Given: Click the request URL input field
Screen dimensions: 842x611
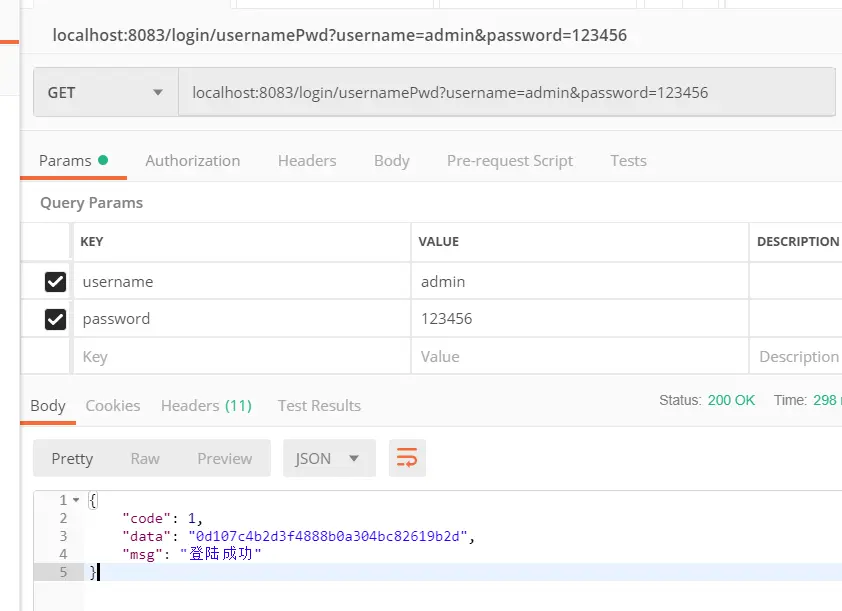Looking at the screenshot, I should point(505,92).
